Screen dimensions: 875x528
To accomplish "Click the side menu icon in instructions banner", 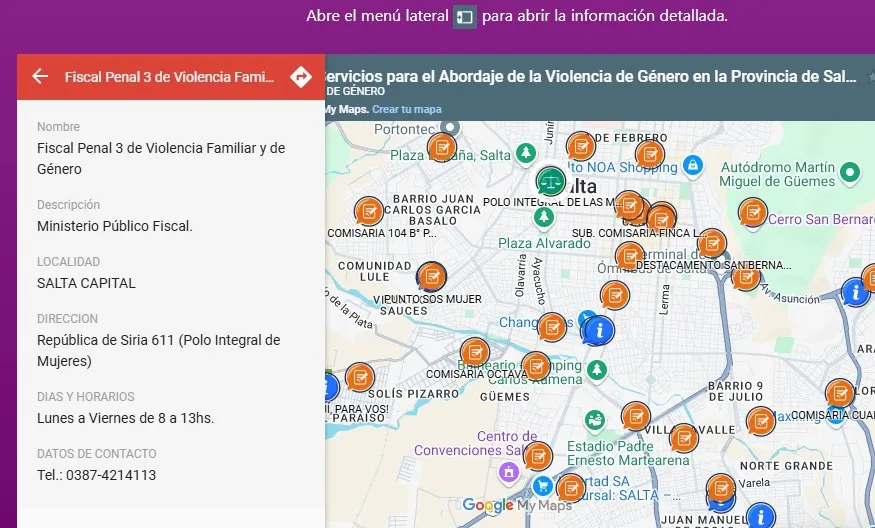I will (x=464, y=17).
